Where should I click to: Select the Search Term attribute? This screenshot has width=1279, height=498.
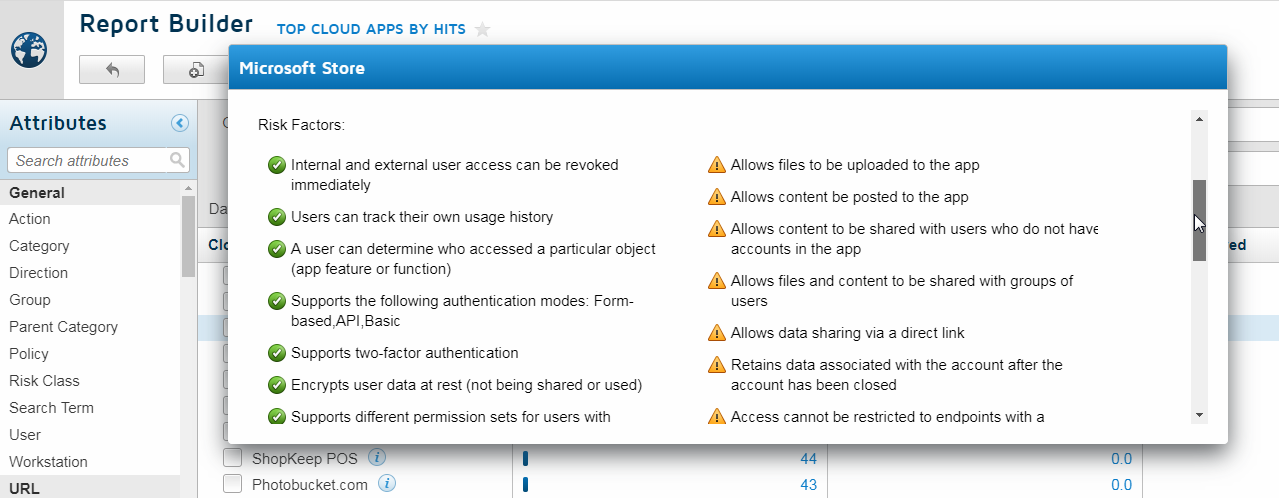pyautogui.click(x=51, y=408)
